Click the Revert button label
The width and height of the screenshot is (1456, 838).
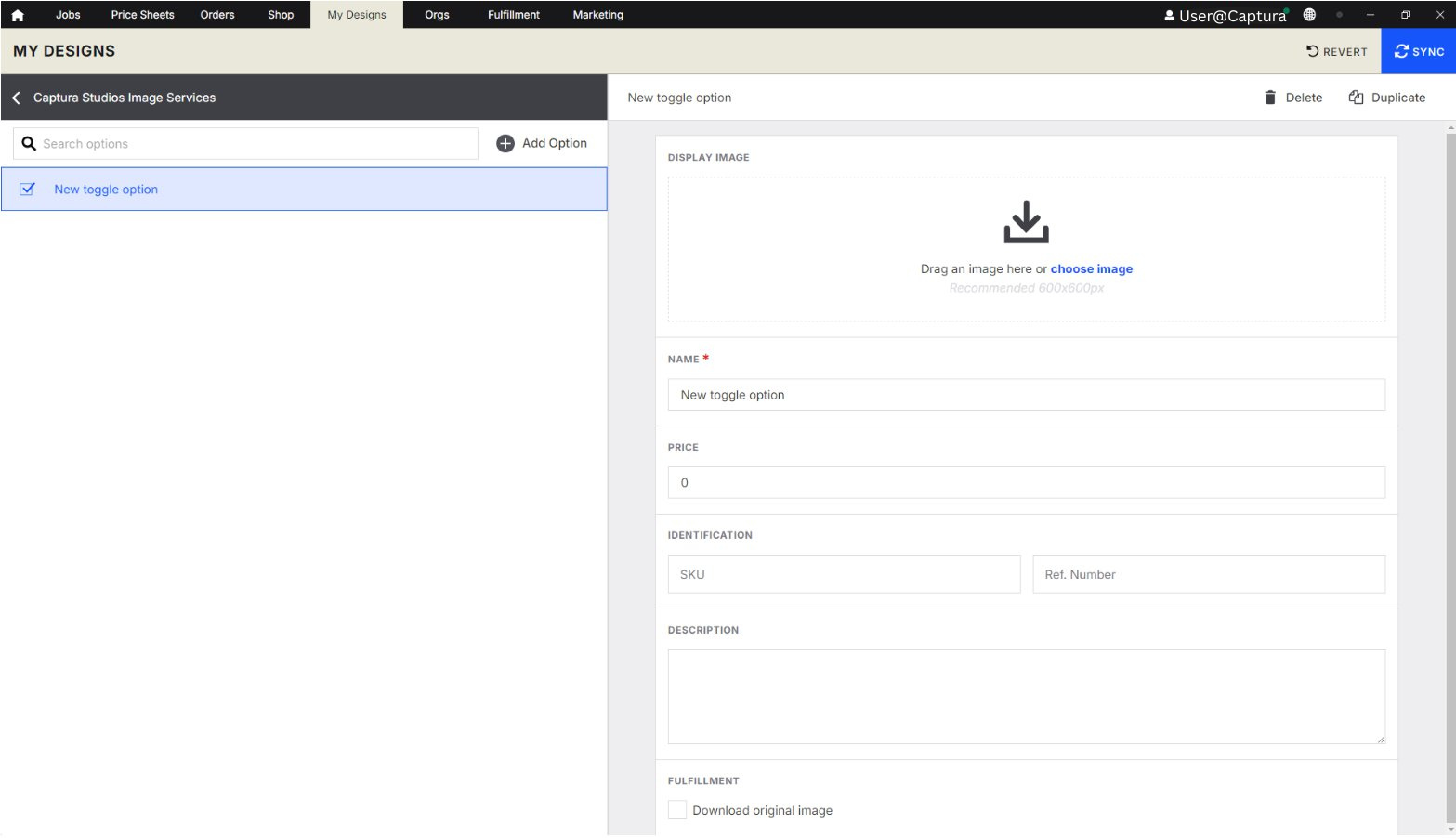tap(1345, 52)
